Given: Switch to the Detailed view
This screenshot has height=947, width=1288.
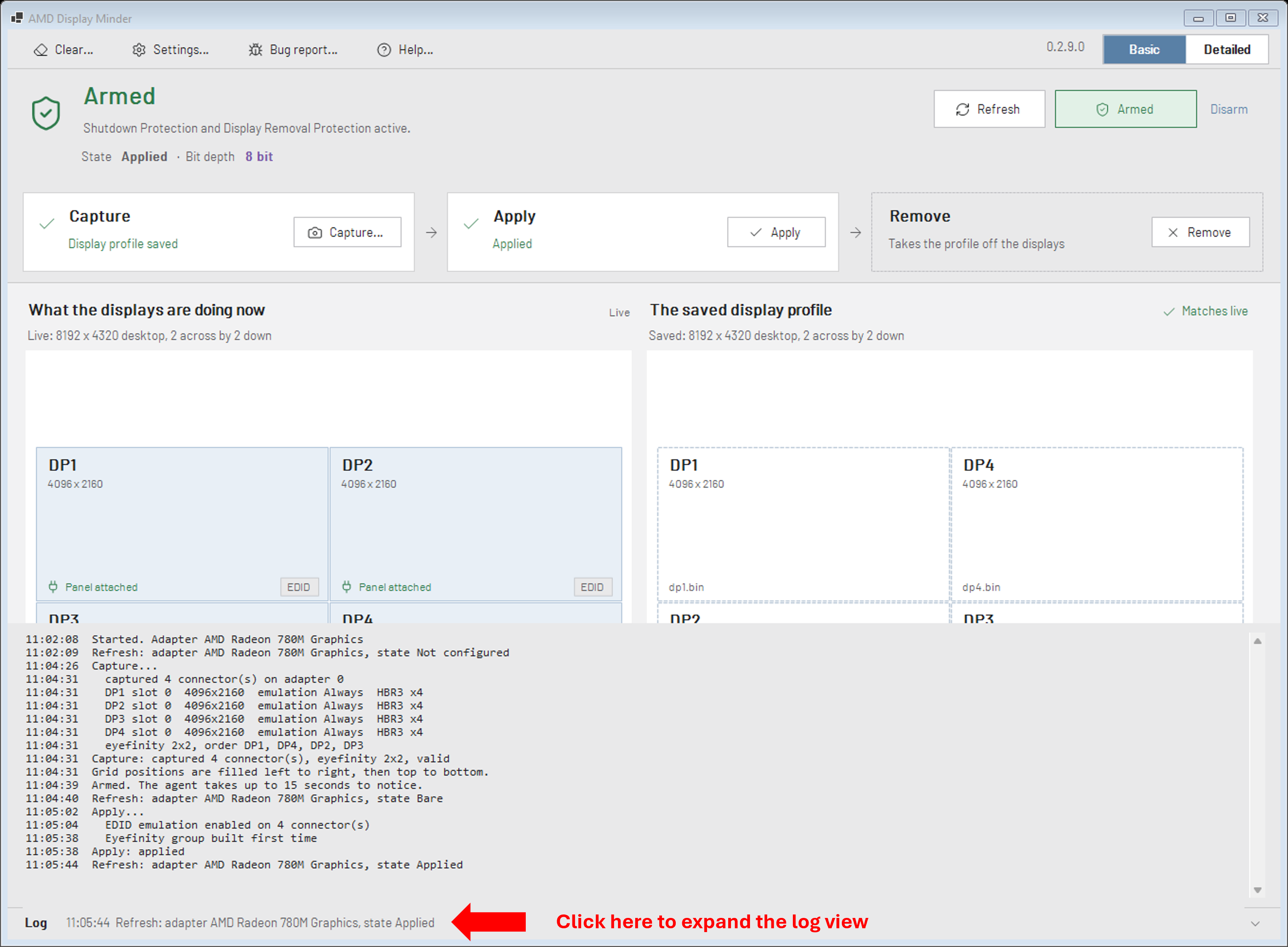Looking at the screenshot, I should click(x=1227, y=50).
